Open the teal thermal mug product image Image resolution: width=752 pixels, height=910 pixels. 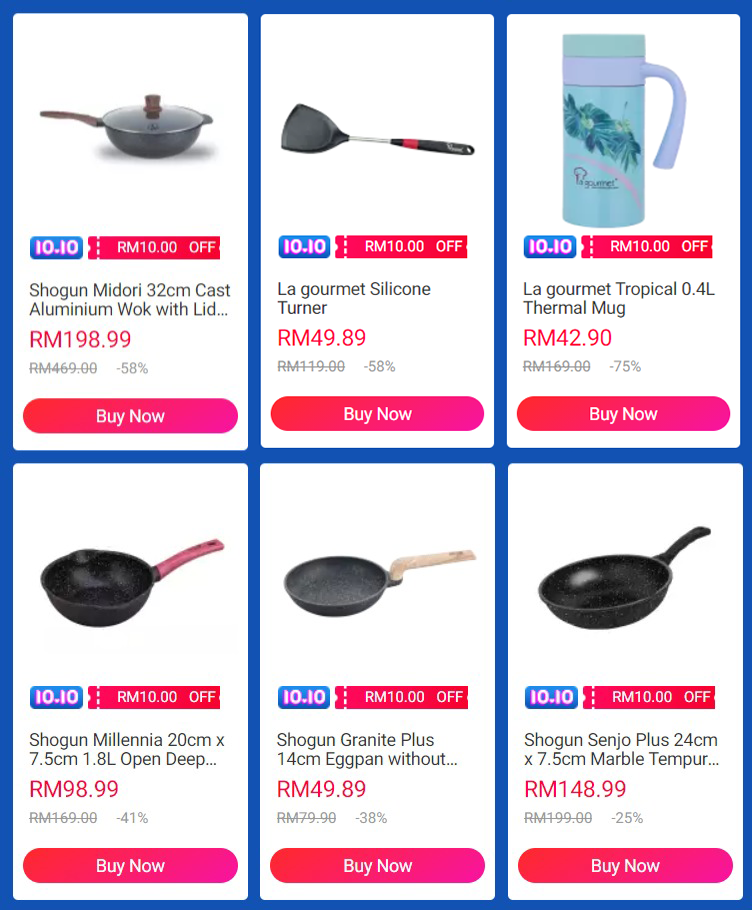click(624, 129)
